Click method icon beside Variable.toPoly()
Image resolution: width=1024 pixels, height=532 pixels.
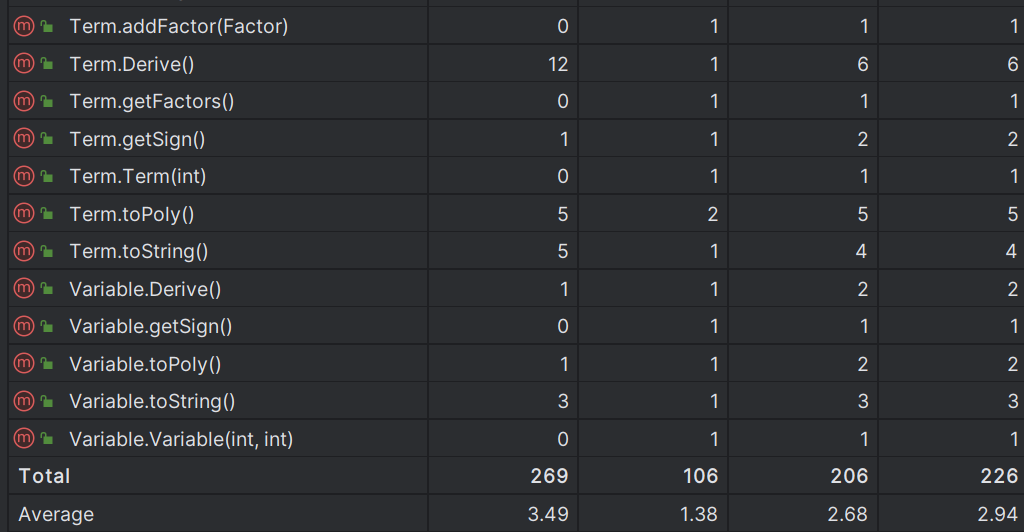24,364
